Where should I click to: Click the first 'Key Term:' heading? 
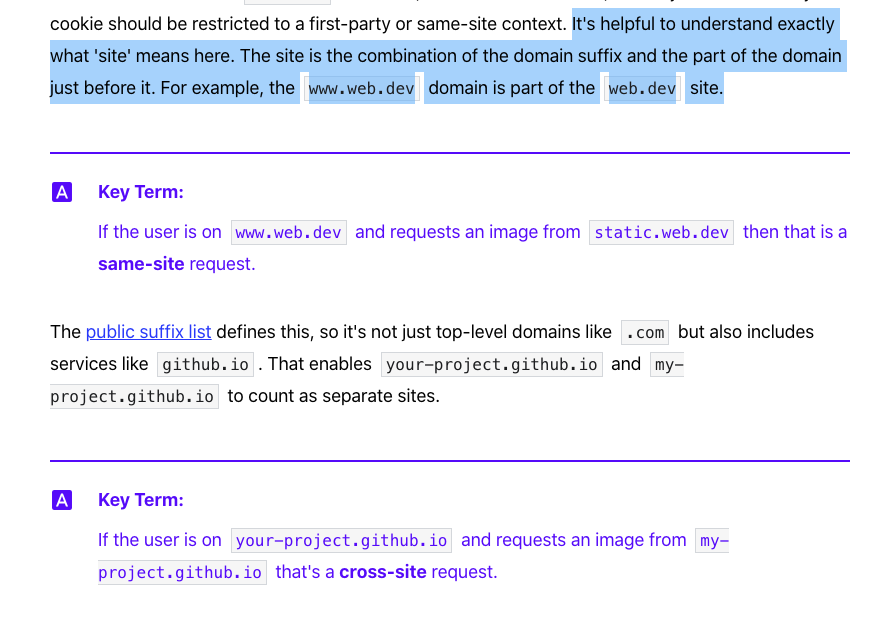click(141, 192)
